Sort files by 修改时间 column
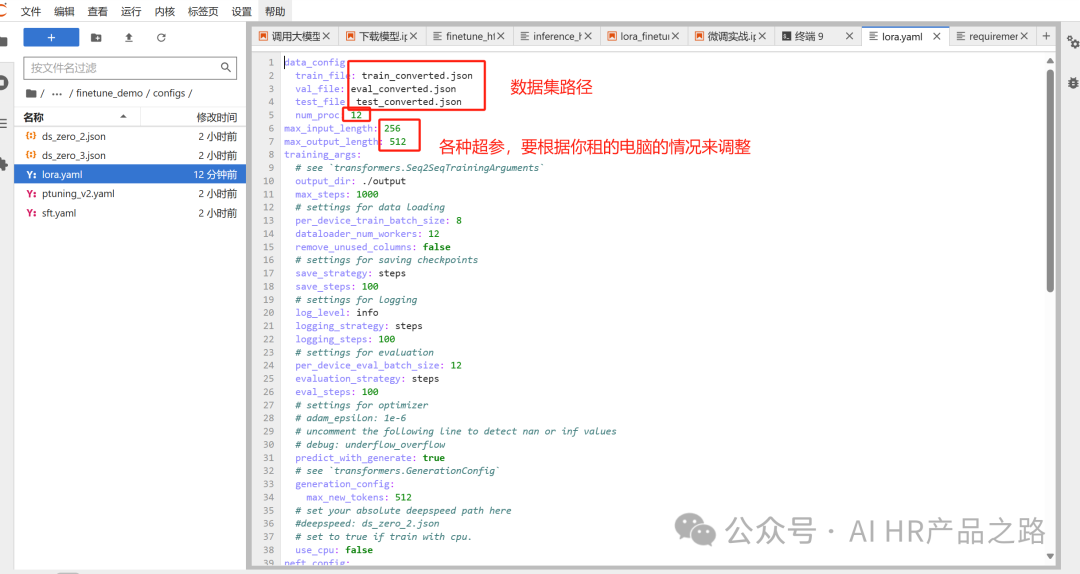 click(x=216, y=117)
